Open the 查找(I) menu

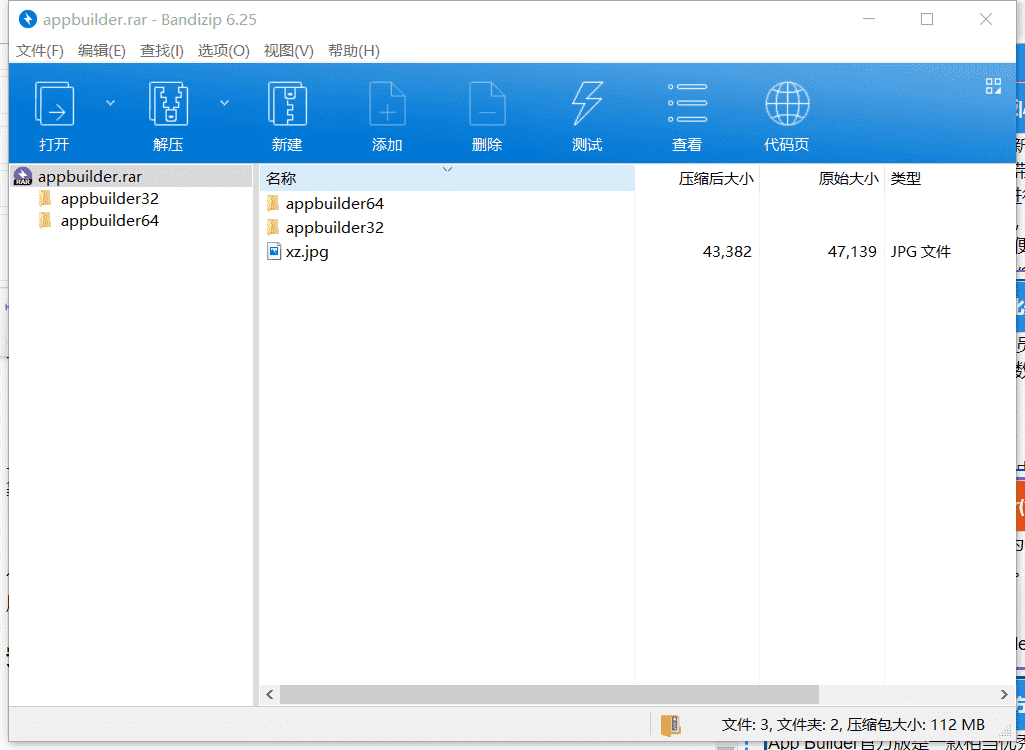pos(162,51)
